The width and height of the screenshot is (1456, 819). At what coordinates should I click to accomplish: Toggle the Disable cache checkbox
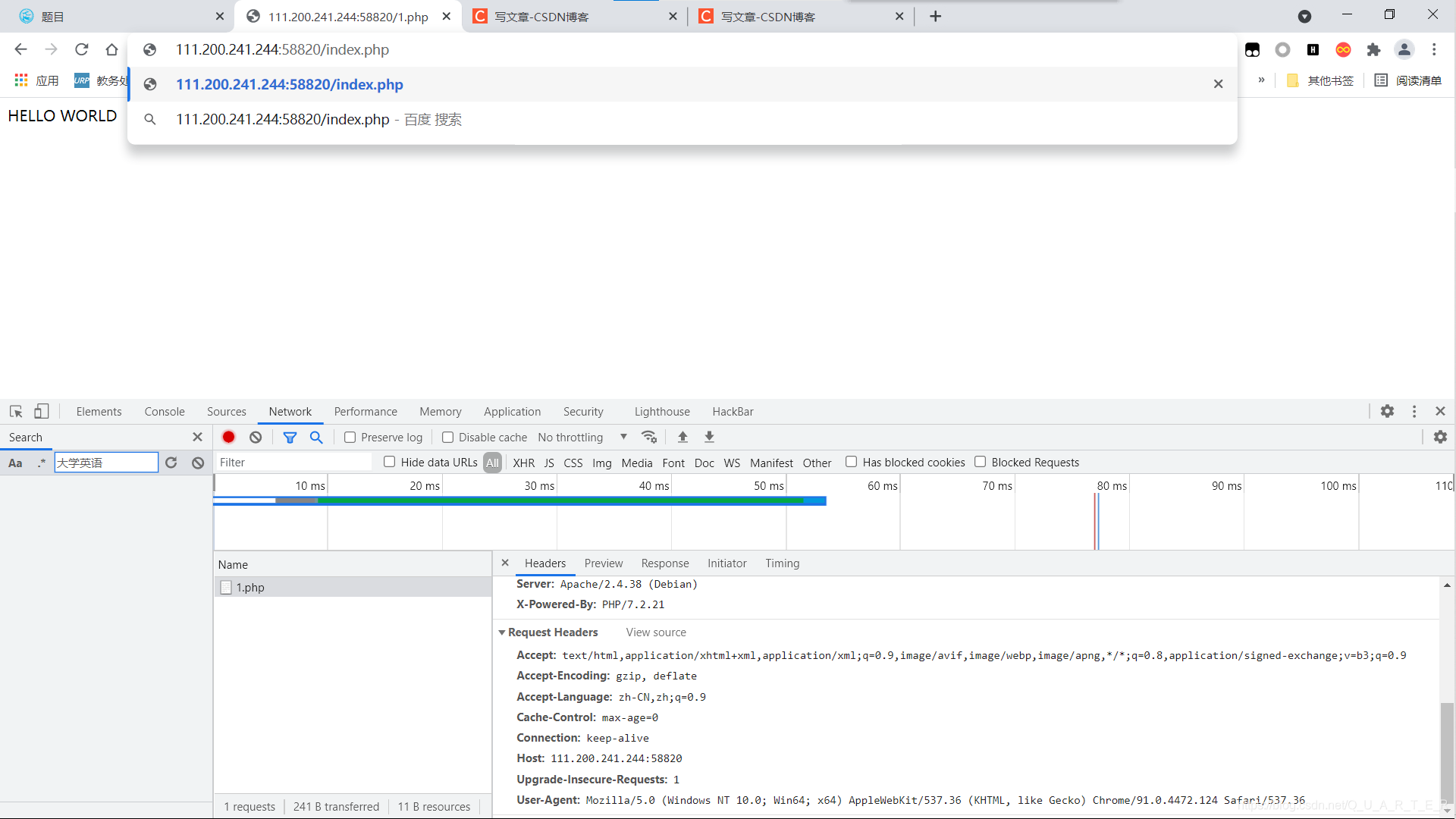pyautogui.click(x=449, y=437)
